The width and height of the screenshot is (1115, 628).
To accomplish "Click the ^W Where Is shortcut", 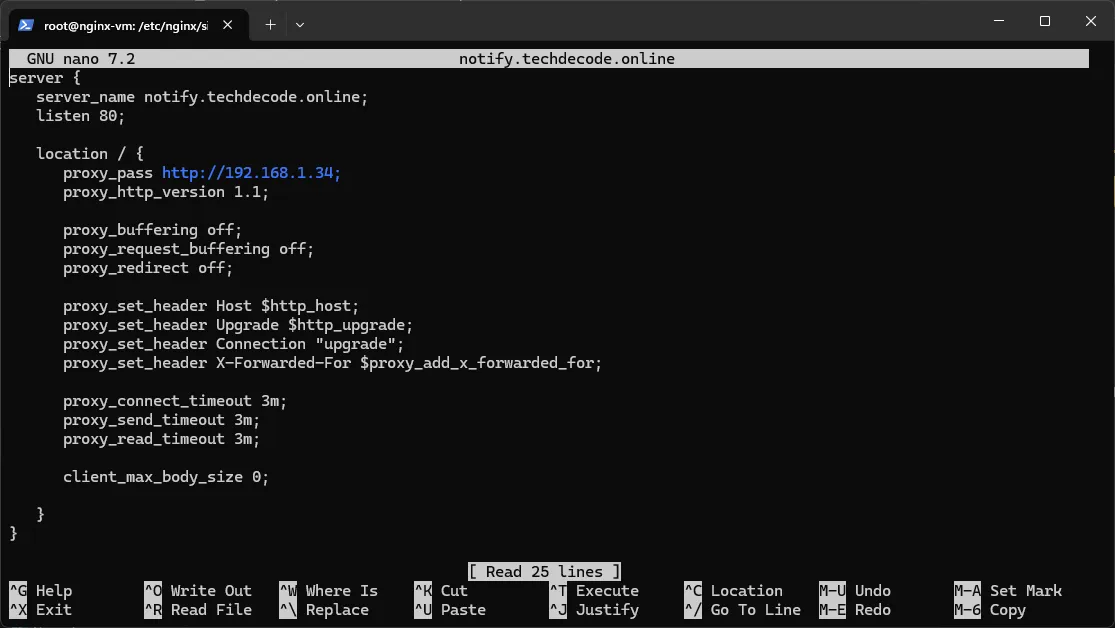I will tap(329, 591).
